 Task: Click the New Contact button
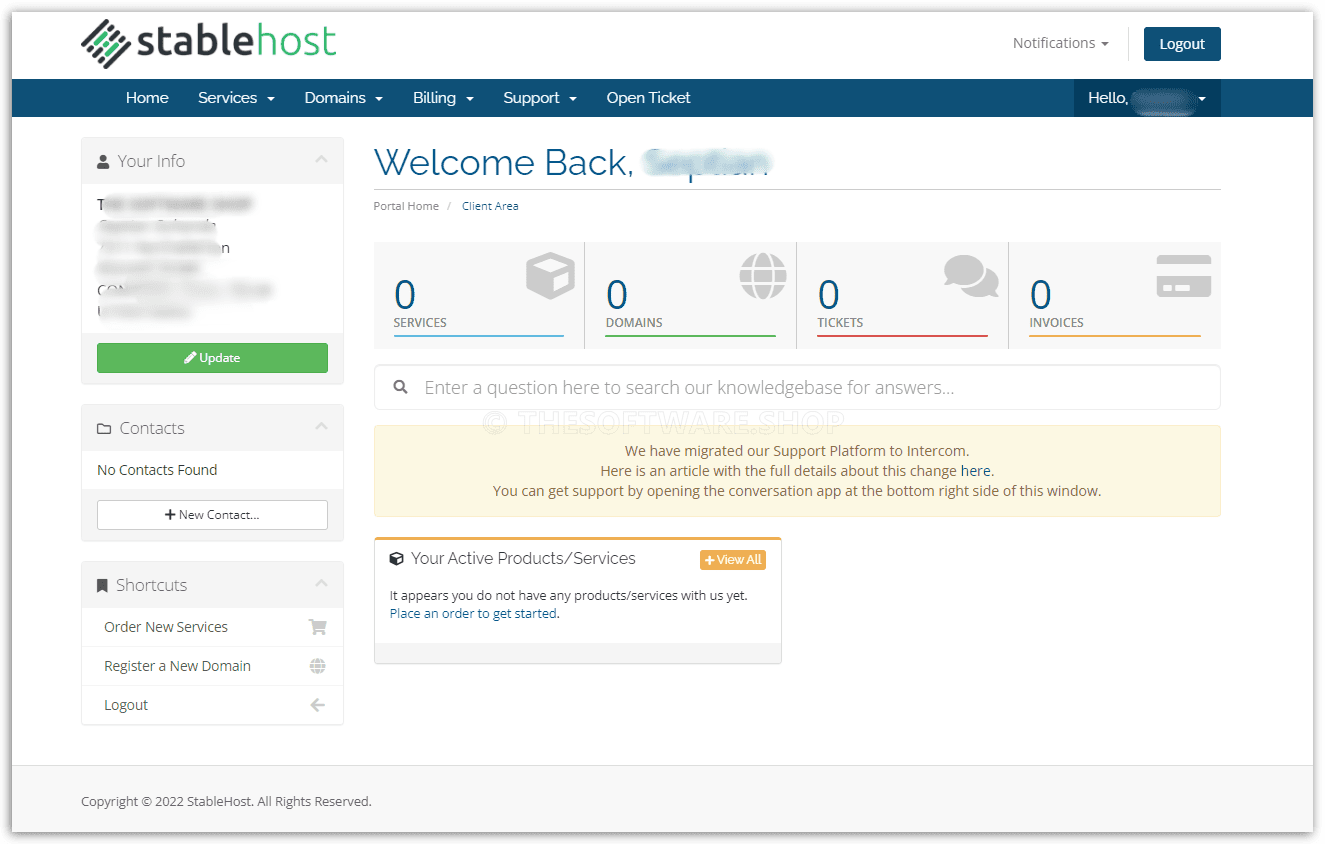point(212,515)
